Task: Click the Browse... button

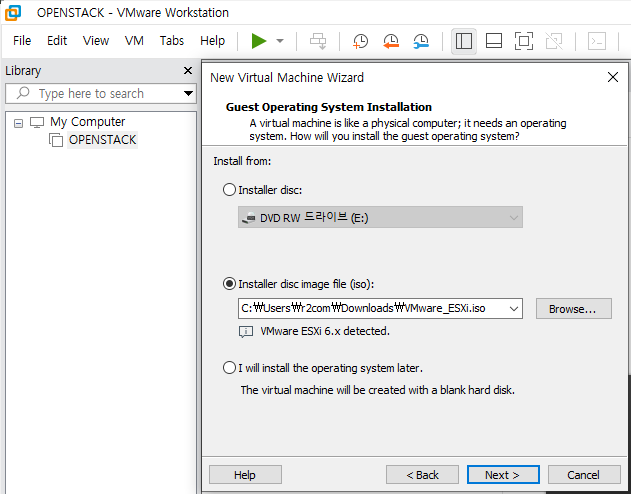Action: [x=573, y=309]
